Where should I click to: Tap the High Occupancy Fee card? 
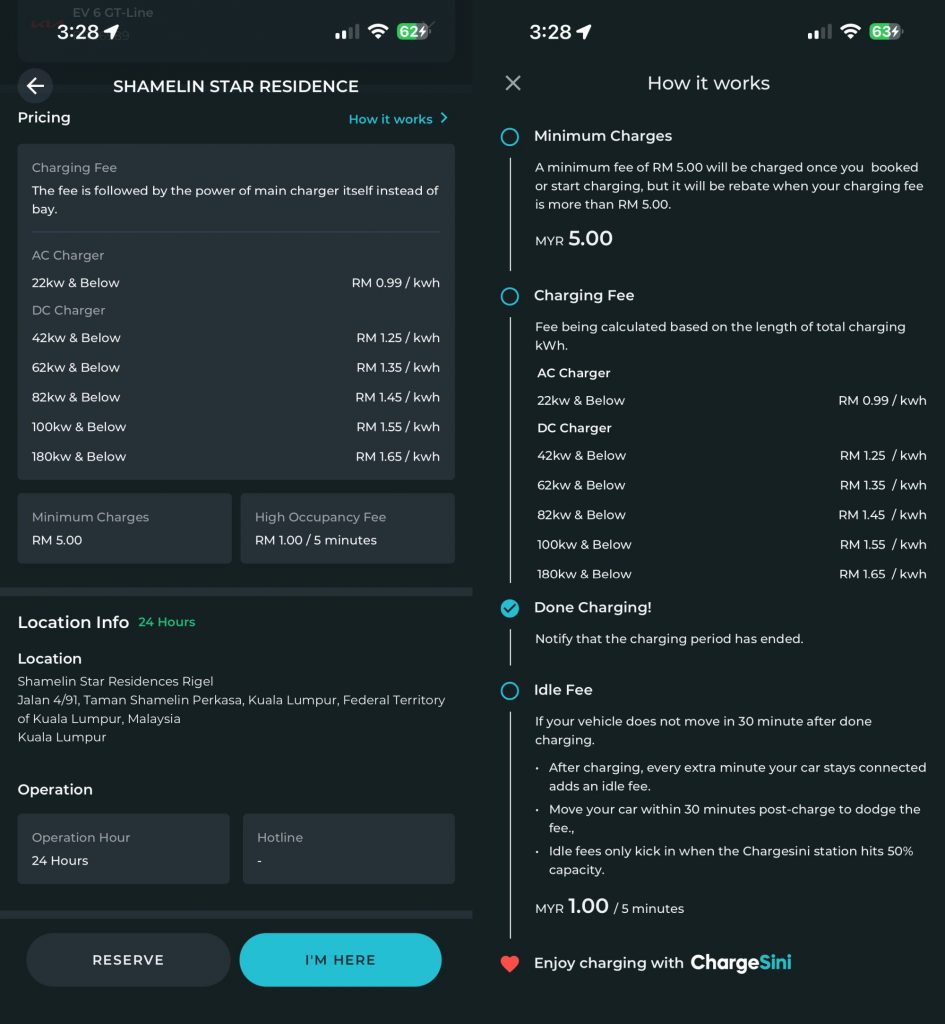pos(347,528)
